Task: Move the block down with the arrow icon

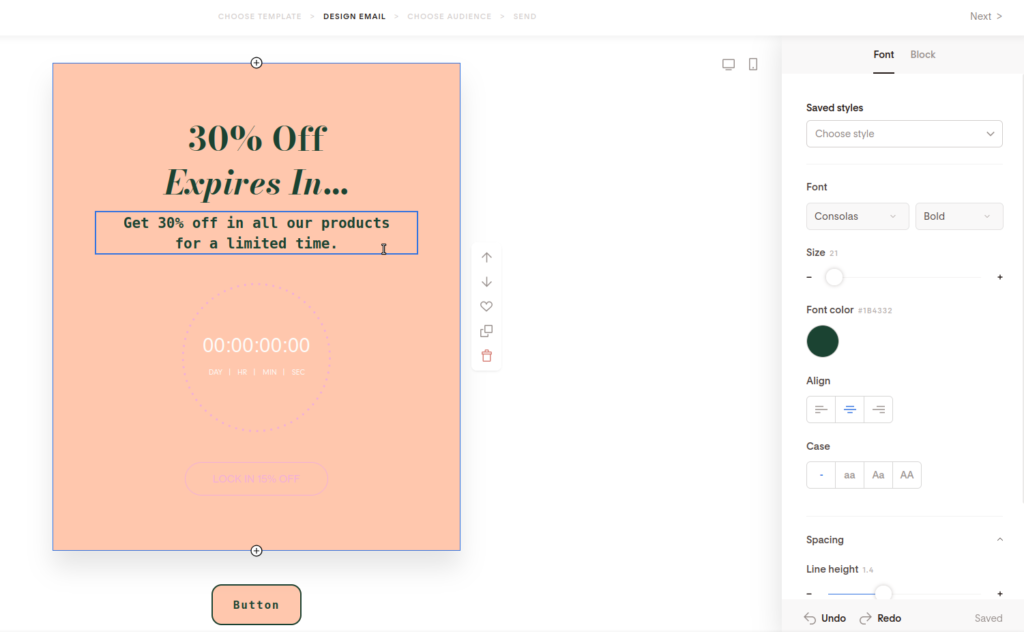Action: pos(487,282)
